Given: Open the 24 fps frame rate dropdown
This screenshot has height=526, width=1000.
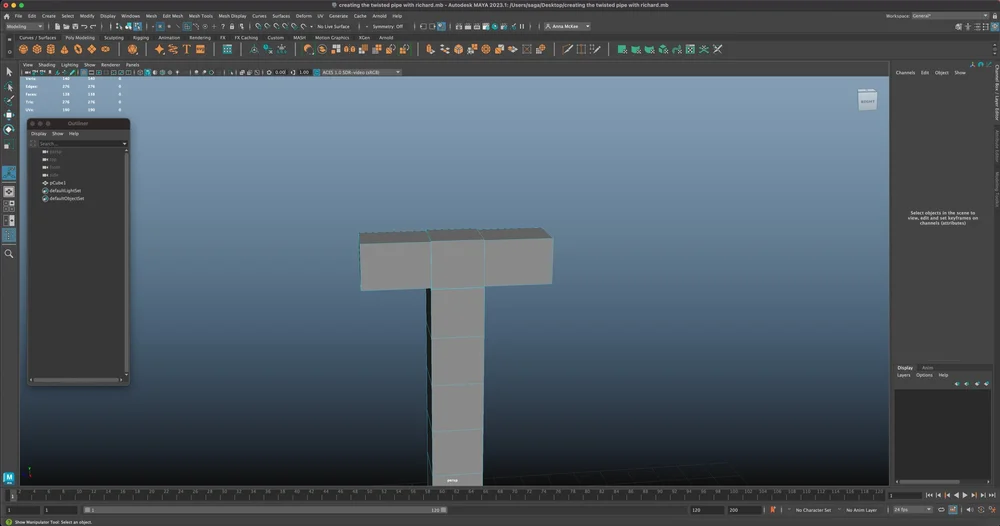Looking at the screenshot, I should point(913,509).
